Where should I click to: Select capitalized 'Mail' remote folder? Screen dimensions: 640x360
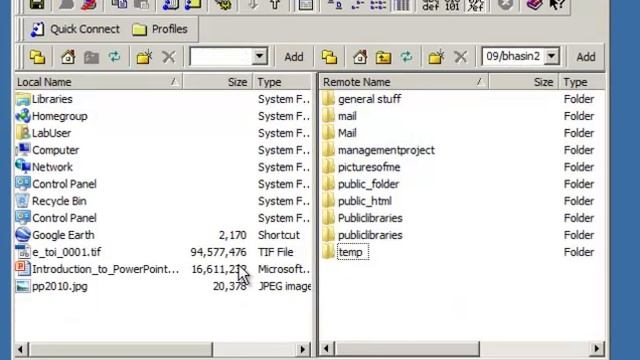point(347,133)
